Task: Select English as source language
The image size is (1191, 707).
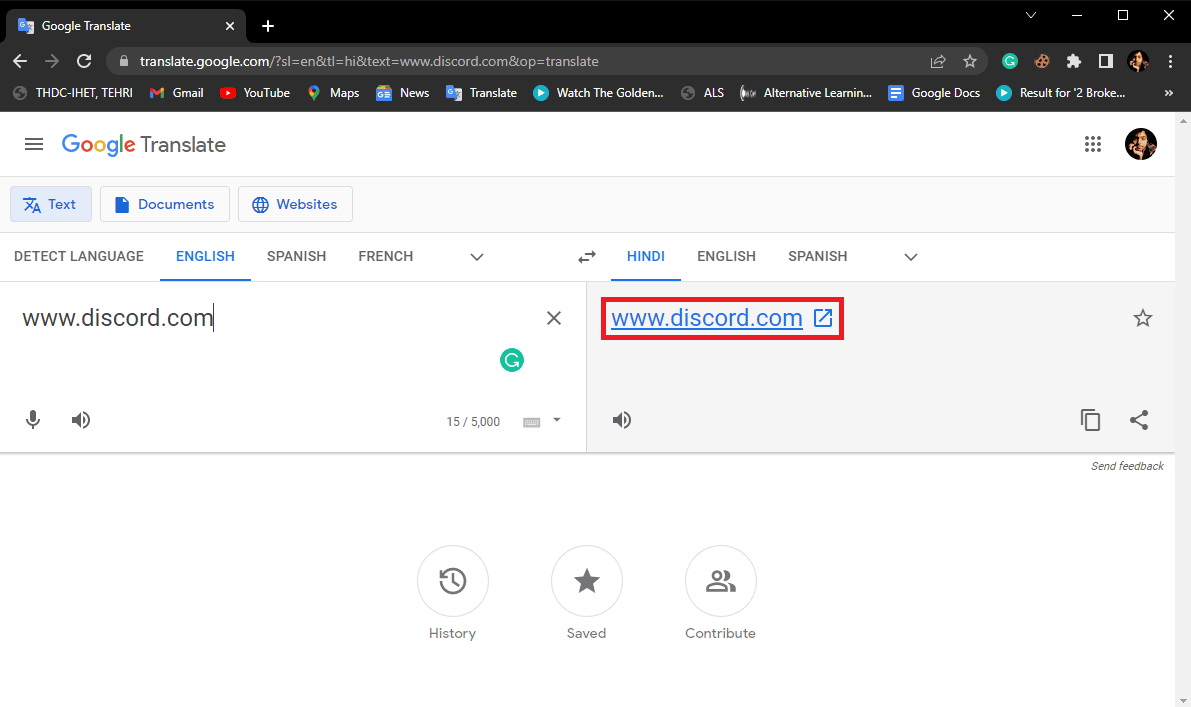Action: coord(205,257)
